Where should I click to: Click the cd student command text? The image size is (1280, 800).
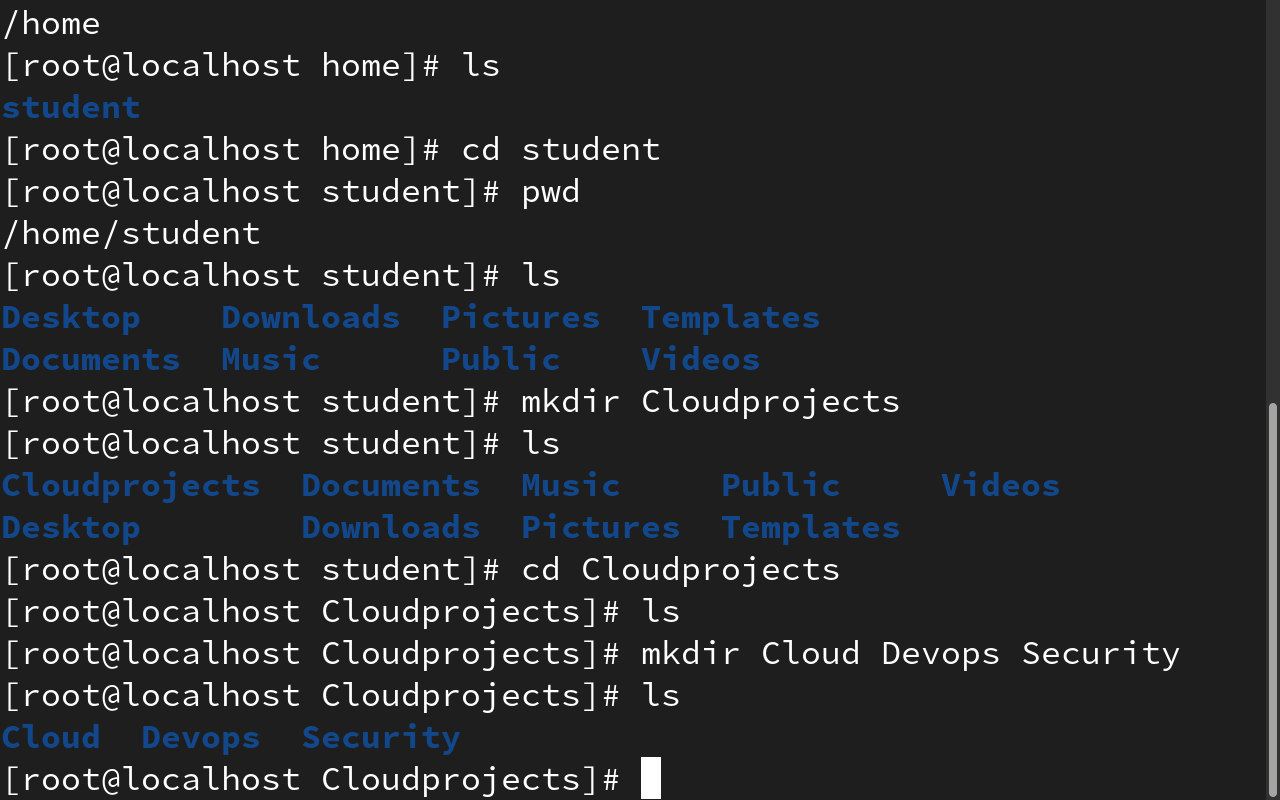tap(561, 150)
